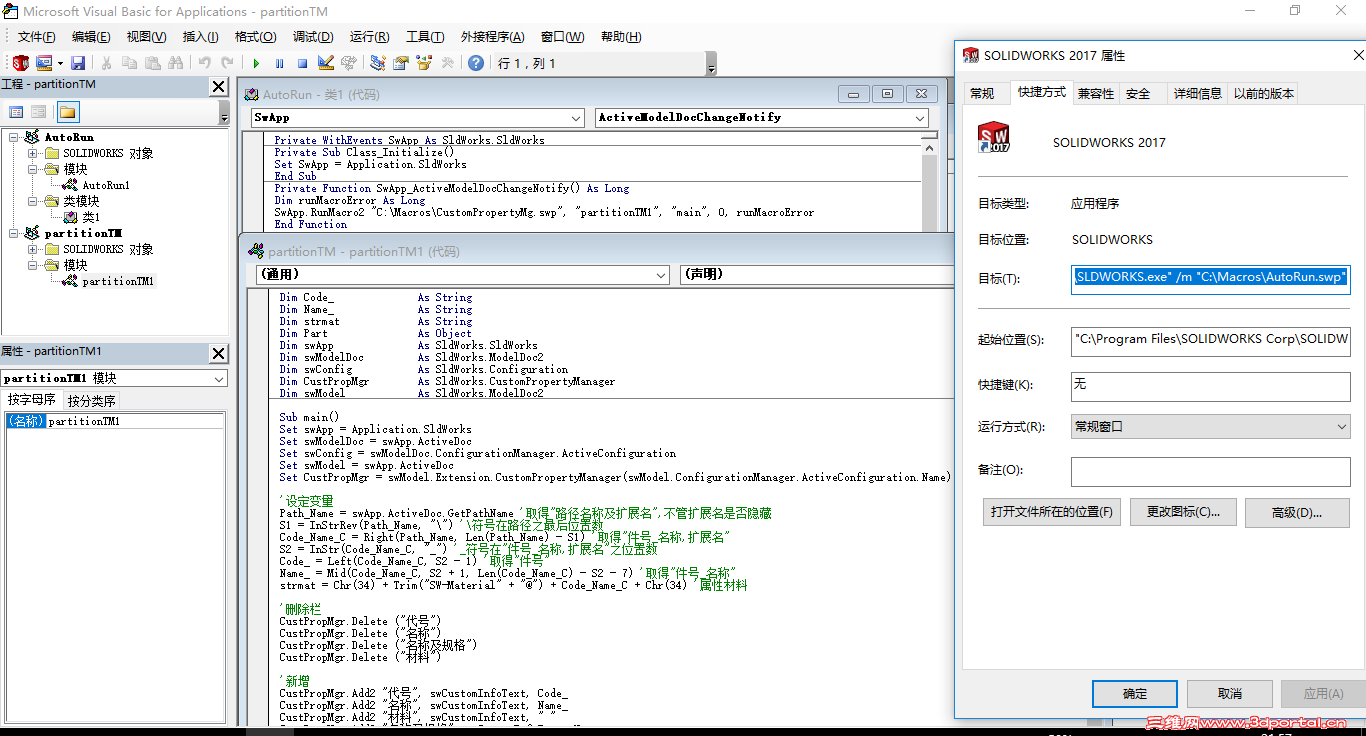Collapse the AutoRun project node
This screenshot has width=1366, height=736.
pos(14,137)
